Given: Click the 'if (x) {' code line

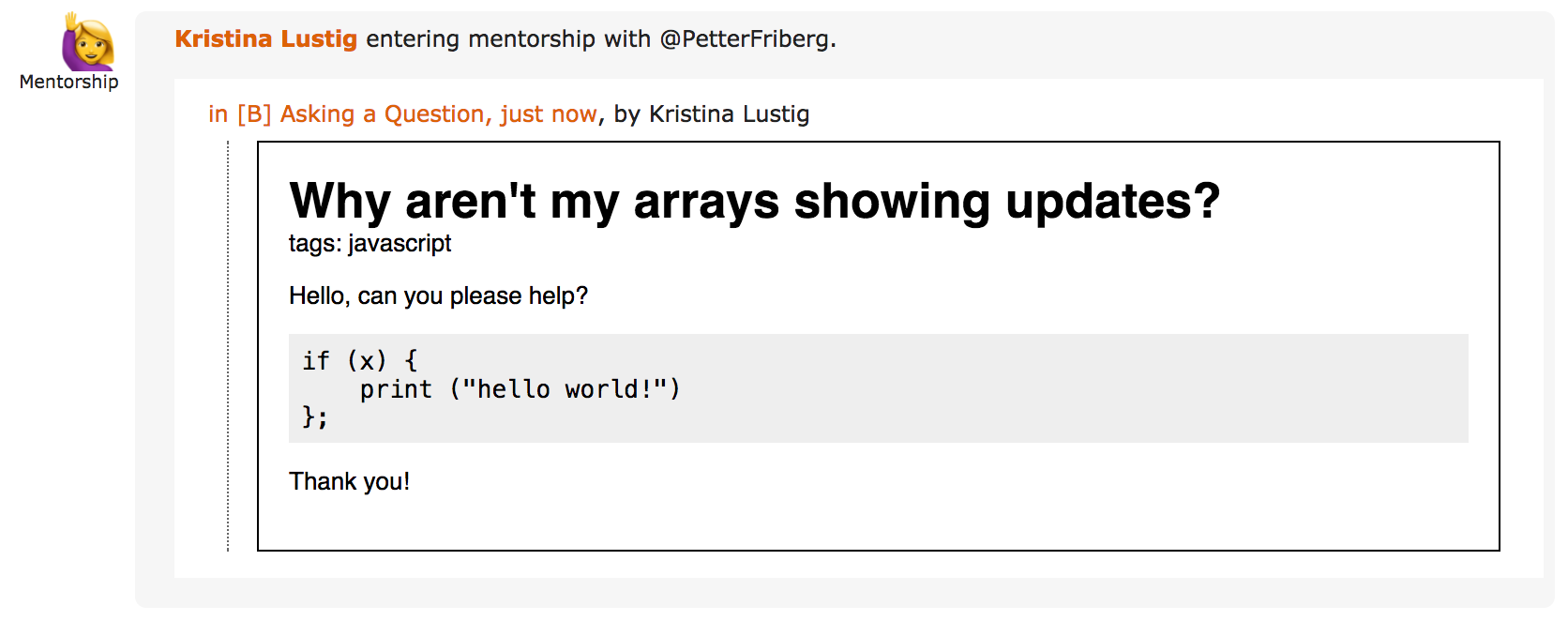Looking at the screenshot, I should tap(359, 361).
